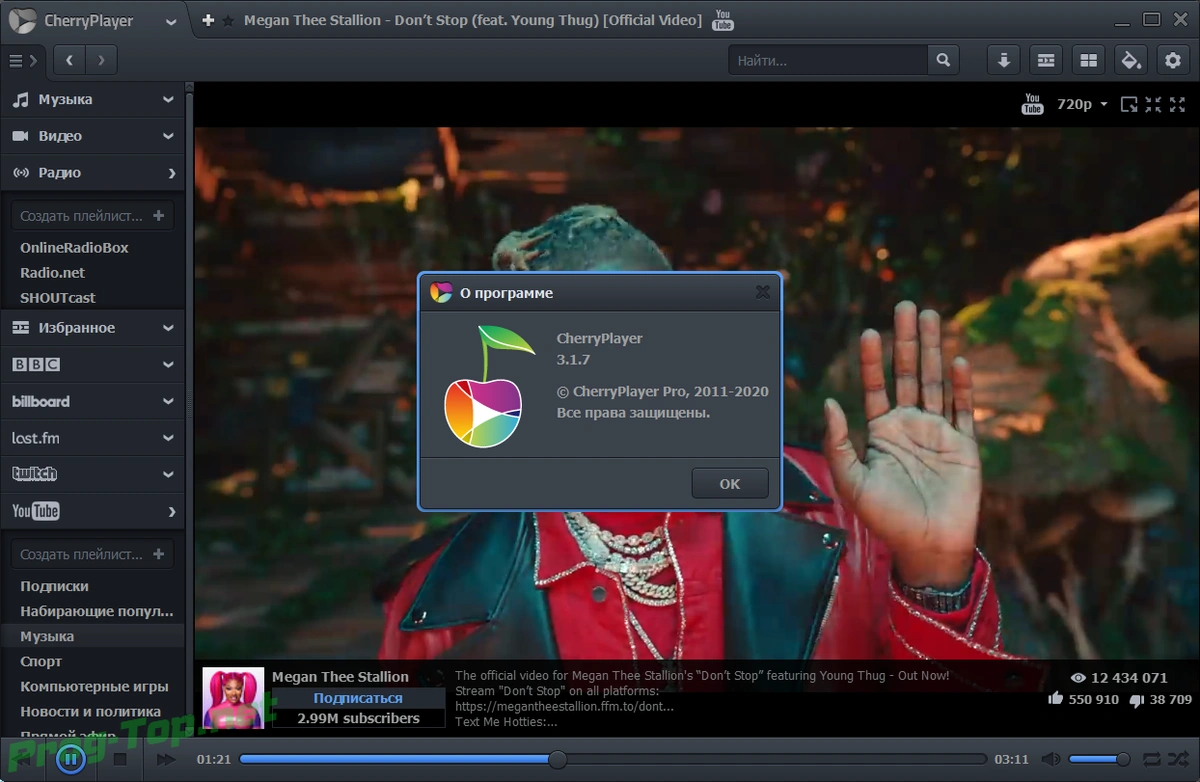Expand the twitch section

pyautogui.click(x=92, y=474)
